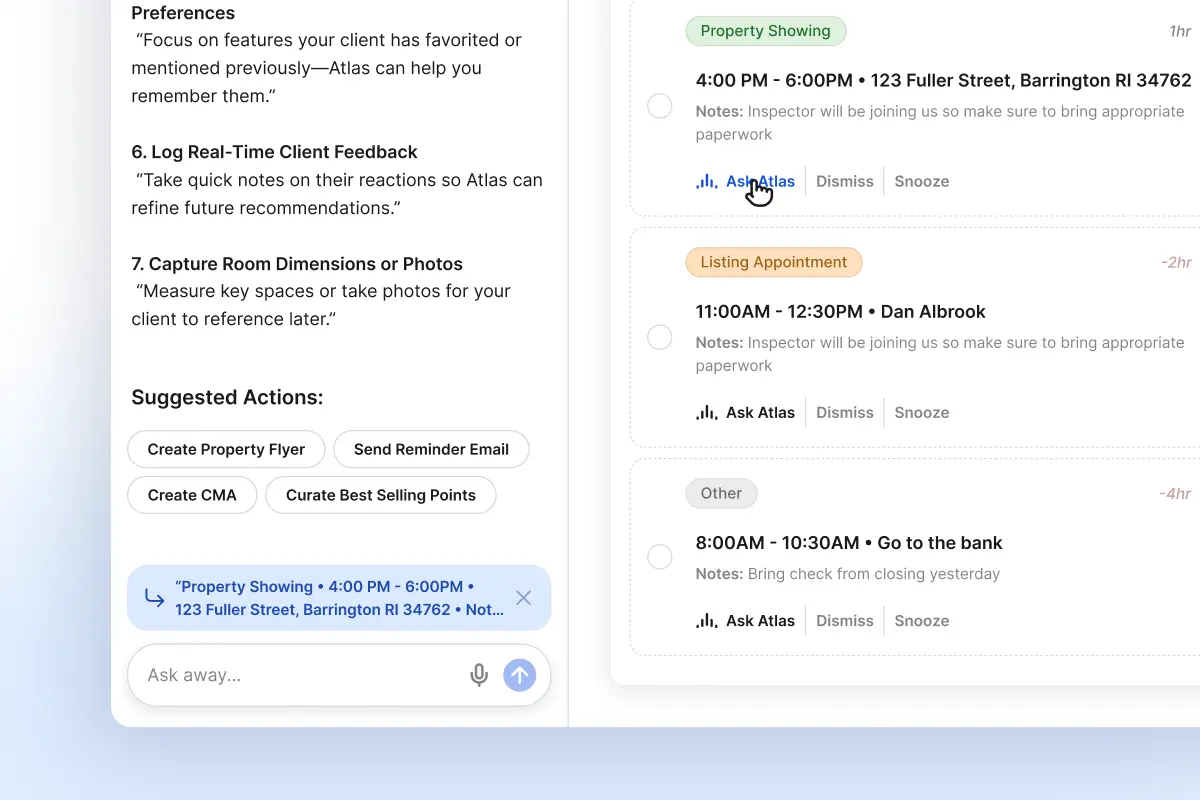The width and height of the screenshot is (1200, 800).
Task: Click the reply arrow icon in the context chip
Action: point(155,598)
